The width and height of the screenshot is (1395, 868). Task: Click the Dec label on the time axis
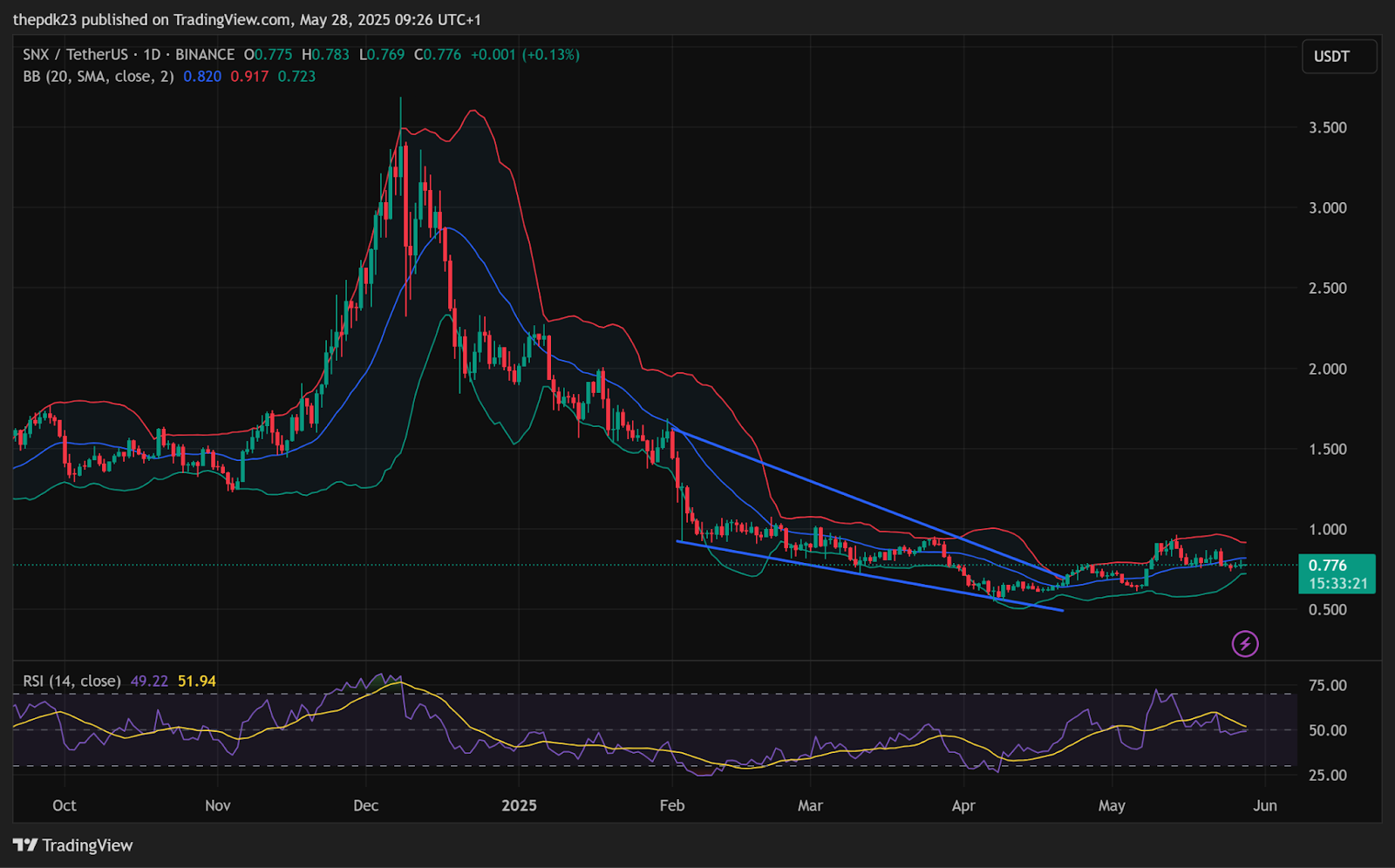coord(366,805)
